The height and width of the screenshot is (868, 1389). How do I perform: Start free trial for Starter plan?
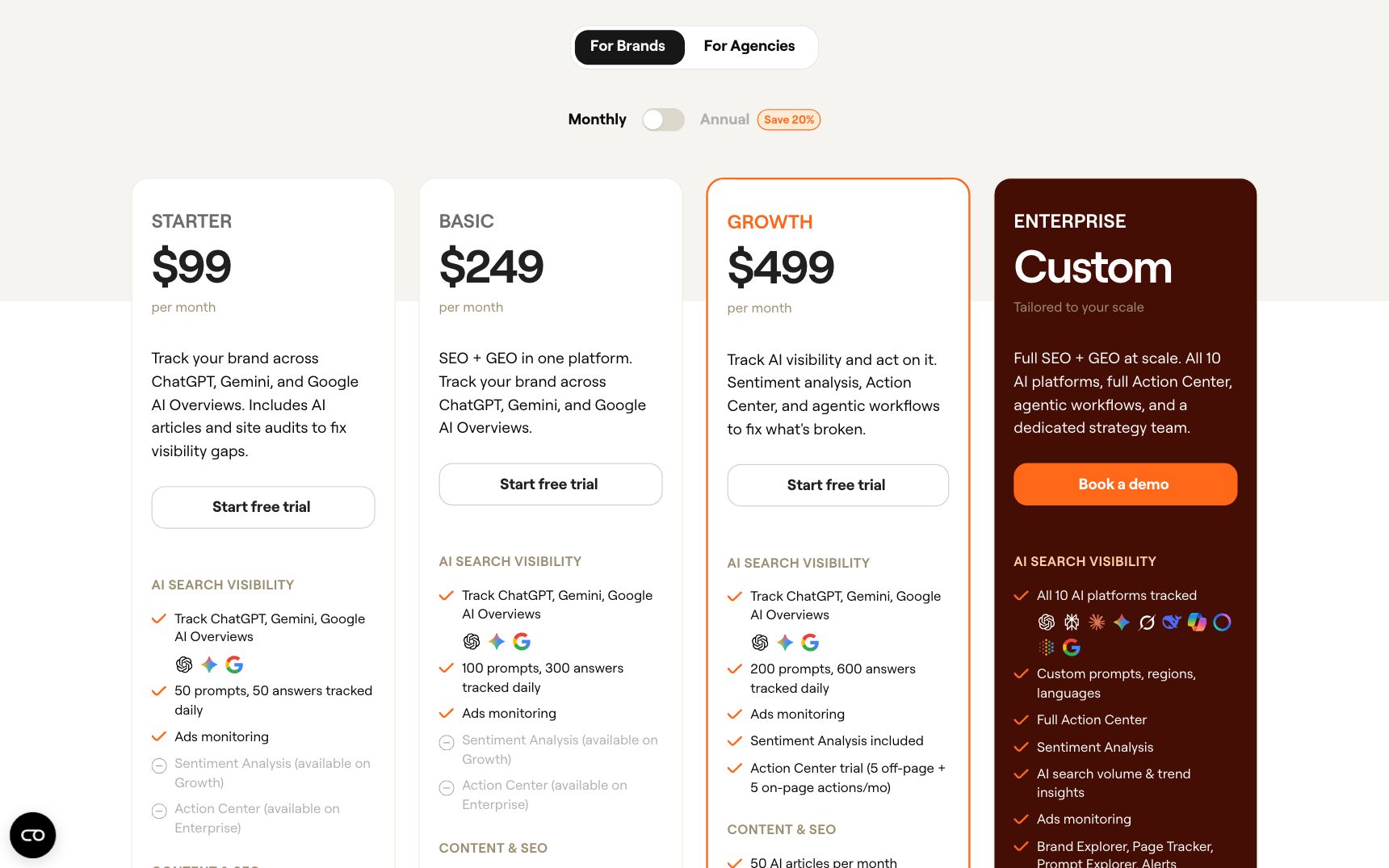tap(262, 507)
